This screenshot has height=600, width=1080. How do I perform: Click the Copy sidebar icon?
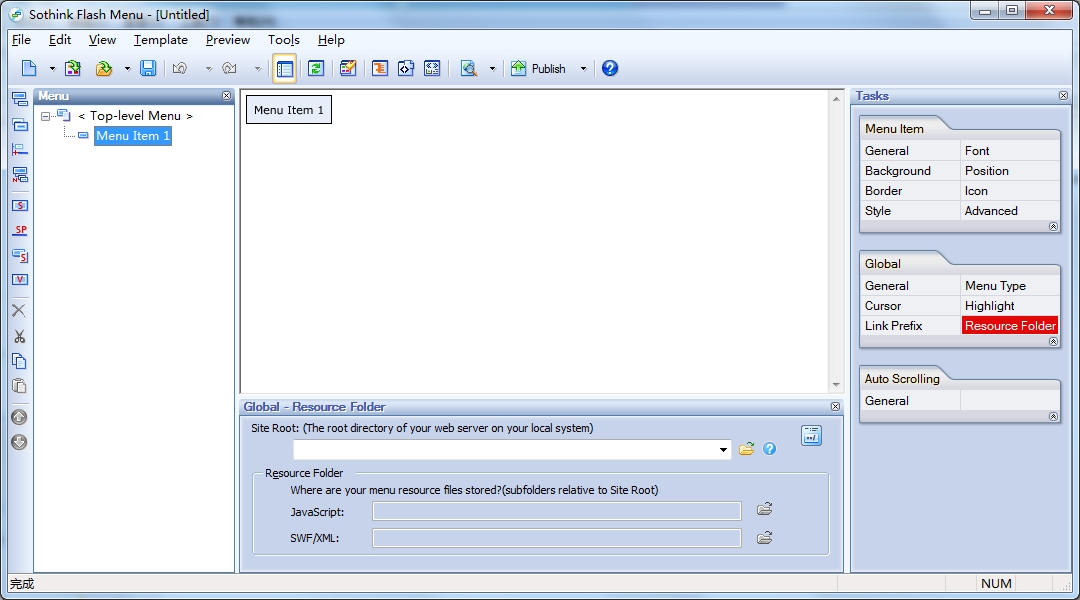(19, 361)
